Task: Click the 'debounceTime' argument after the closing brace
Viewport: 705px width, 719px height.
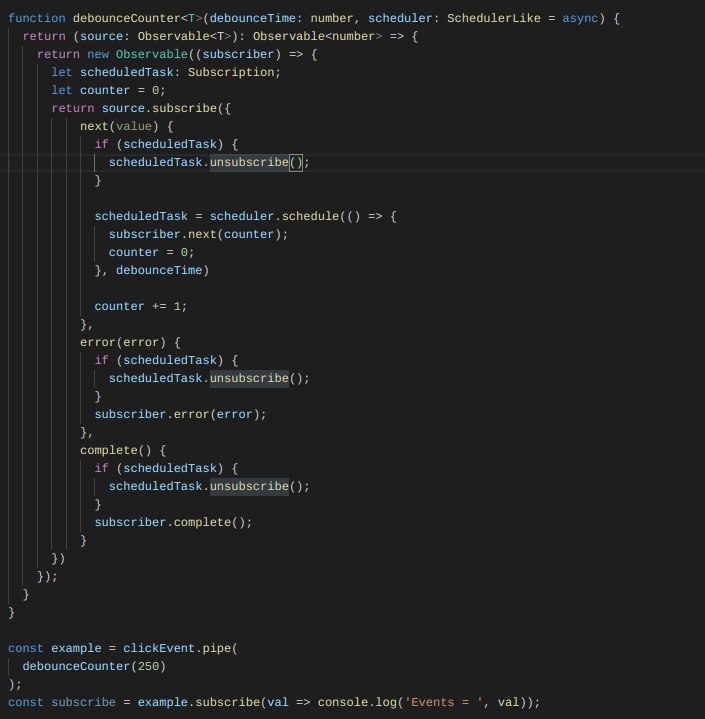Action: click(159, 270)
